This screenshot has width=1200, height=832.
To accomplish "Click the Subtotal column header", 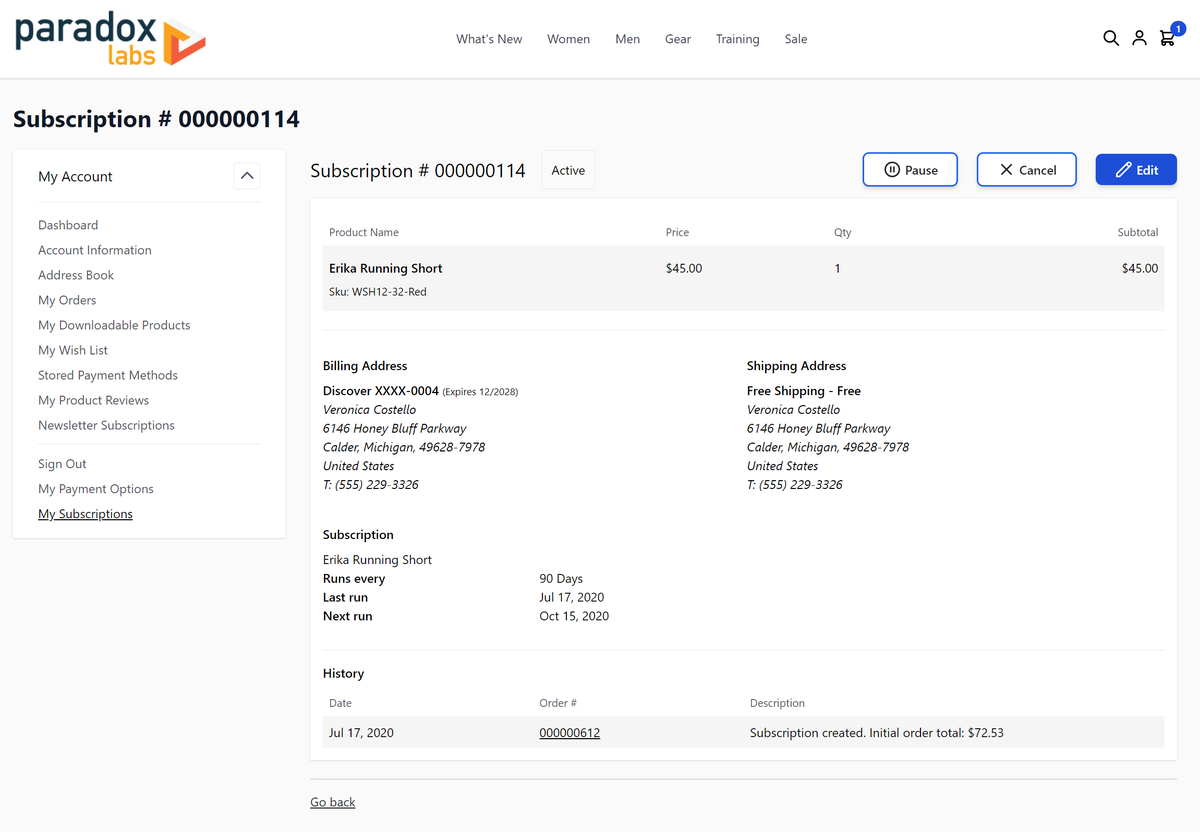I will pos(1138,232).
